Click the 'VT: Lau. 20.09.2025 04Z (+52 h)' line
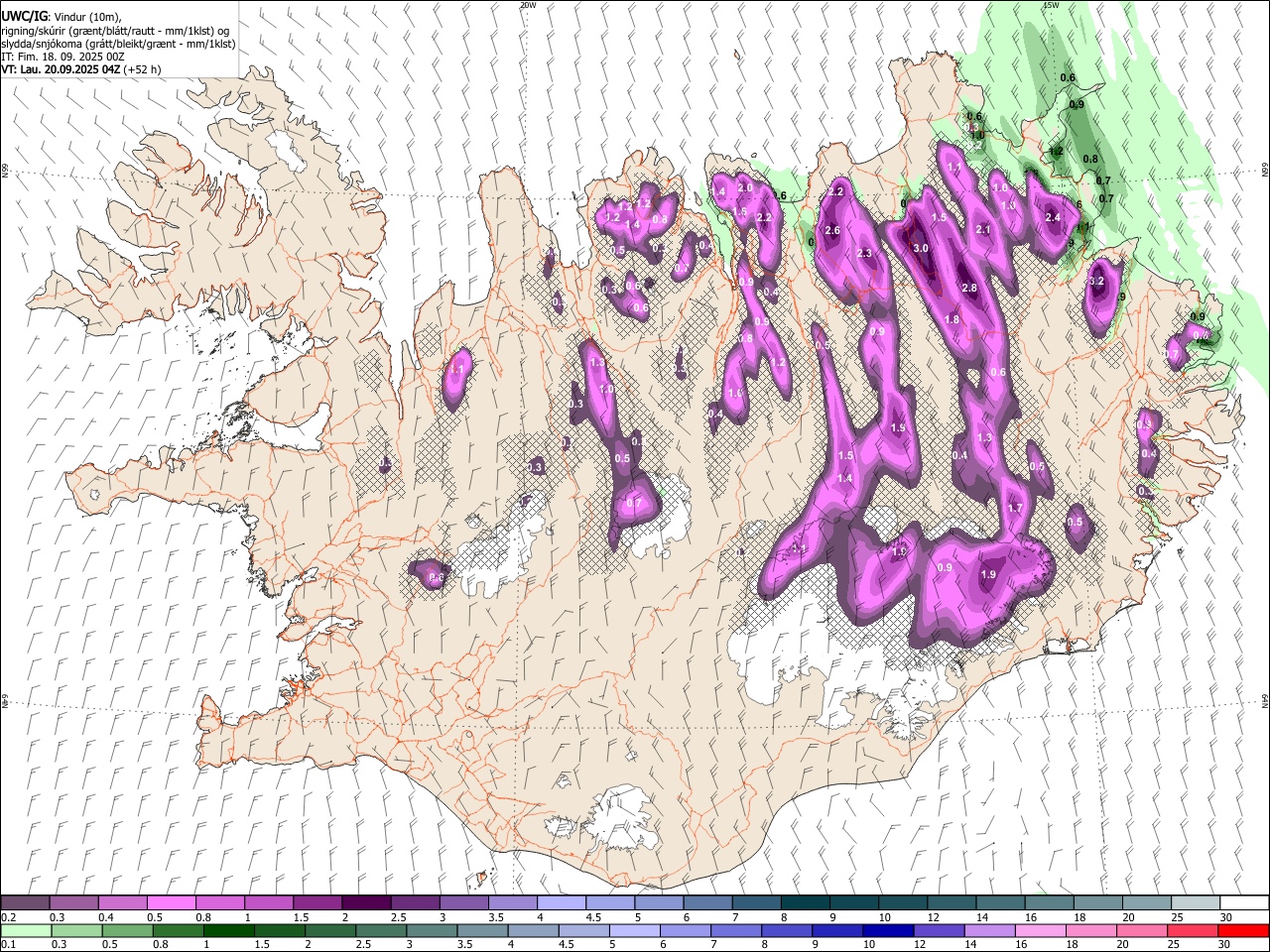 click(81, 69)
